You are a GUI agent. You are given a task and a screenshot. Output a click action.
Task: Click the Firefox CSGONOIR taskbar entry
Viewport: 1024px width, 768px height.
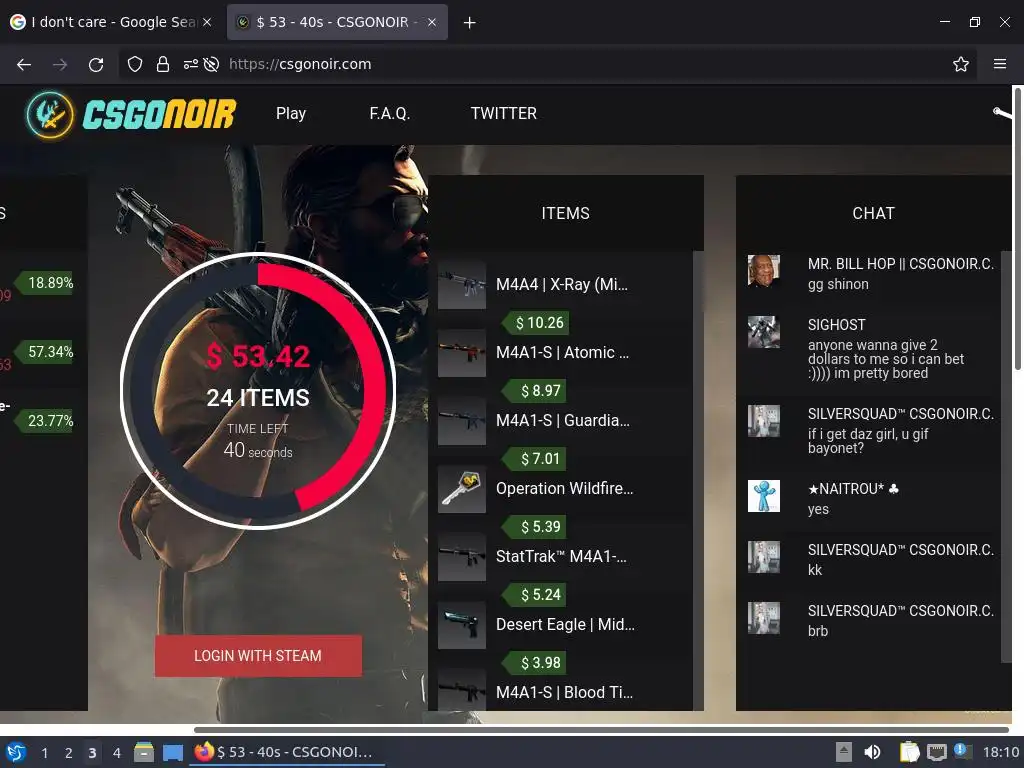pos(287,752)
